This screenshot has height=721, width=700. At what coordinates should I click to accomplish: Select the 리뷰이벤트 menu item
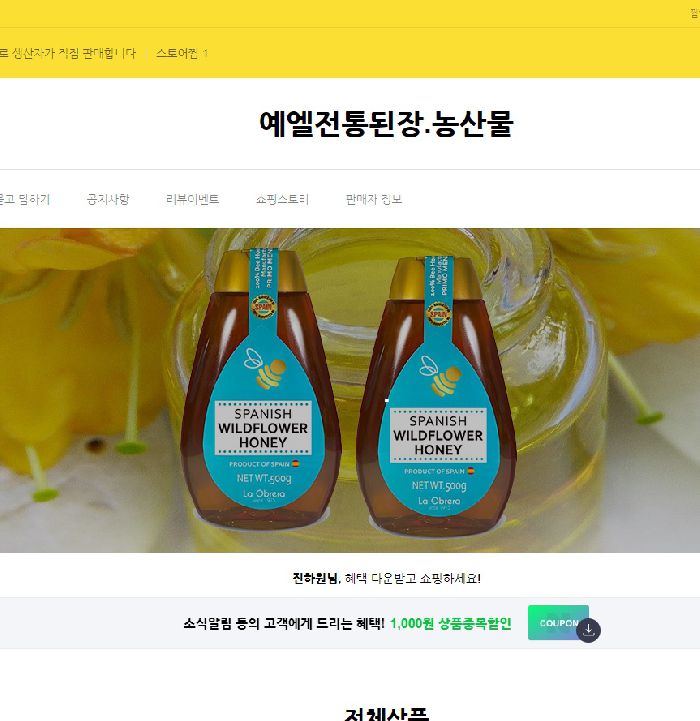click(192, 200)
